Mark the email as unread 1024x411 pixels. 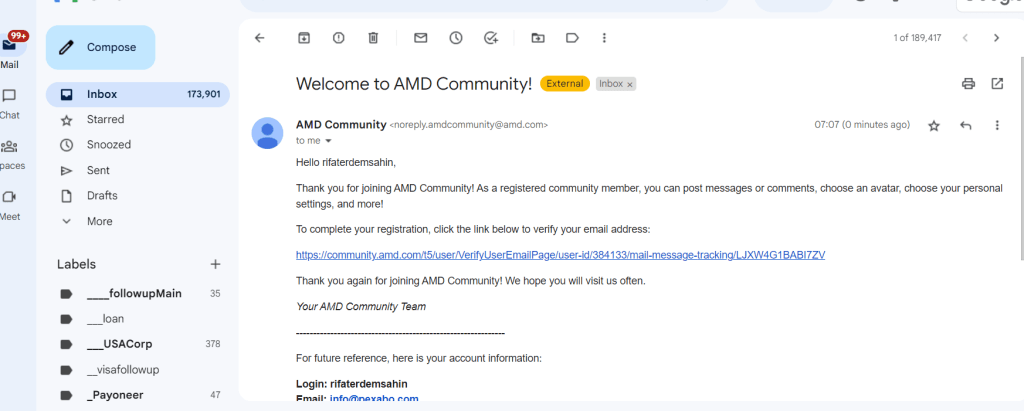click(421, 38)
